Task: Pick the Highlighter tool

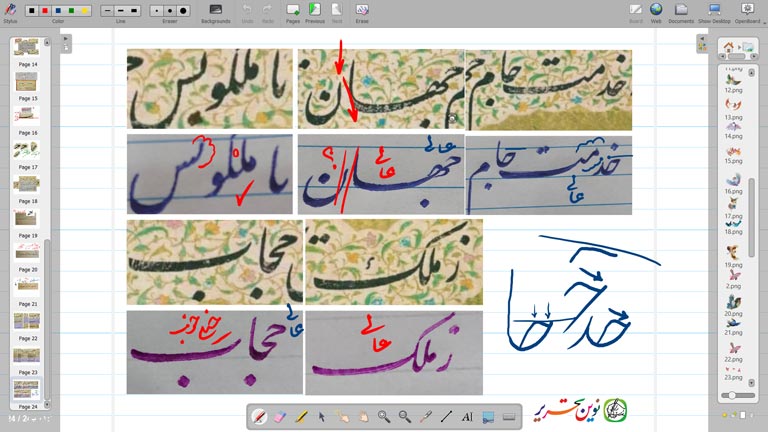Action: click(x=301, y=416)
